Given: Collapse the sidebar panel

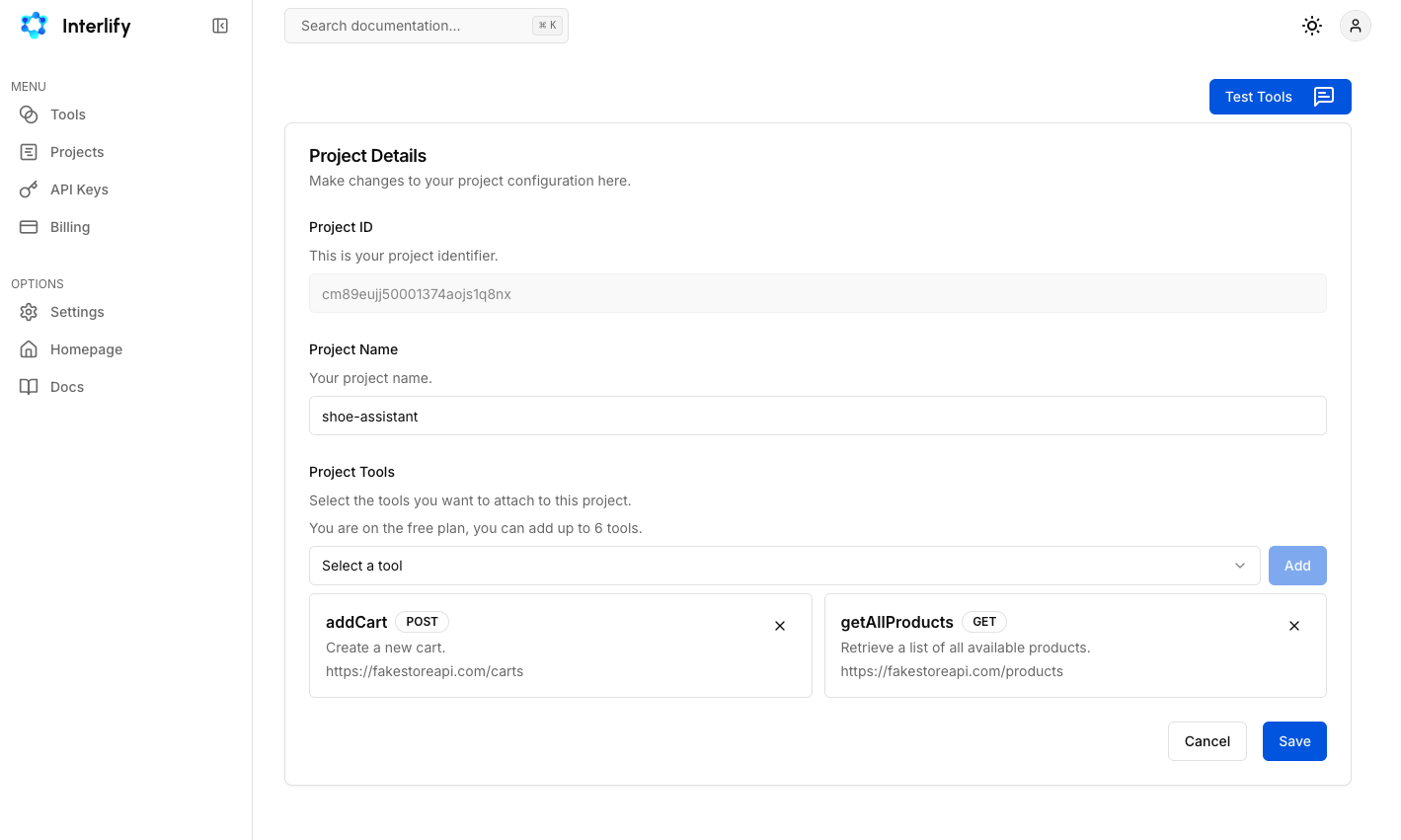Looking at the screenshot, I should click(220, 26).
